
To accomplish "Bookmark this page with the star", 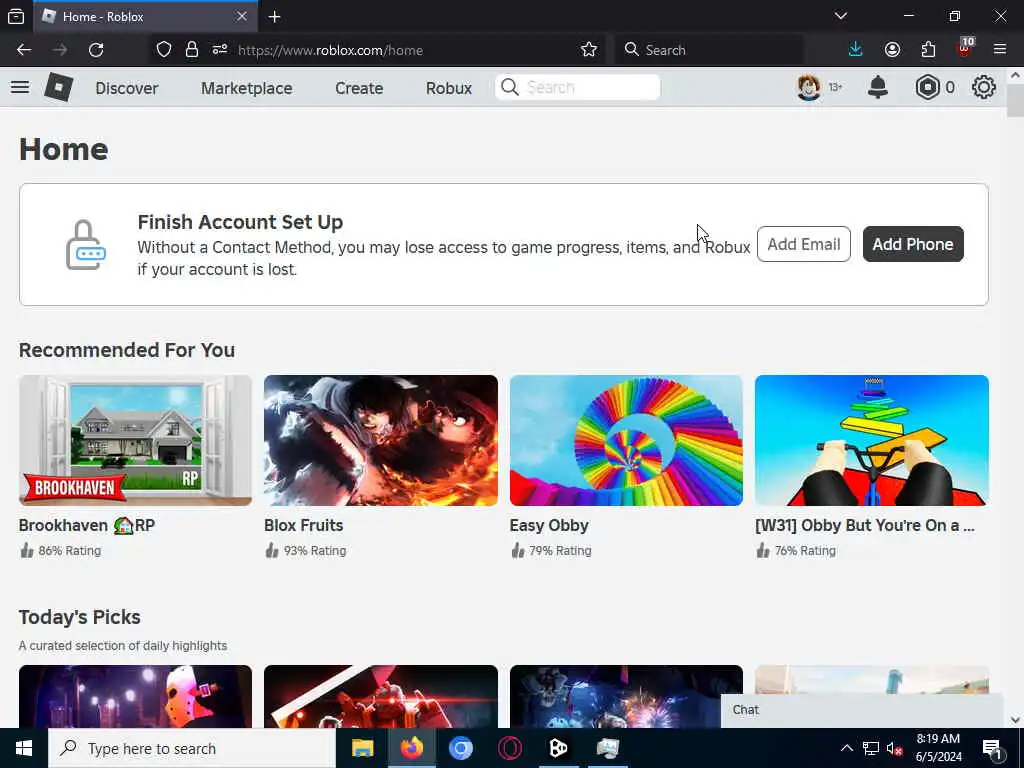I will 588,50.
